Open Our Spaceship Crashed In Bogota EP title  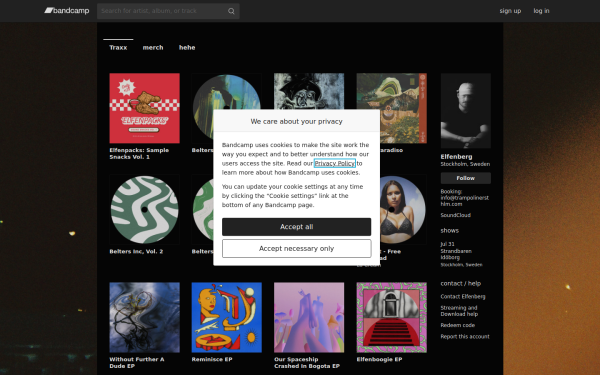tap(307, 362)
